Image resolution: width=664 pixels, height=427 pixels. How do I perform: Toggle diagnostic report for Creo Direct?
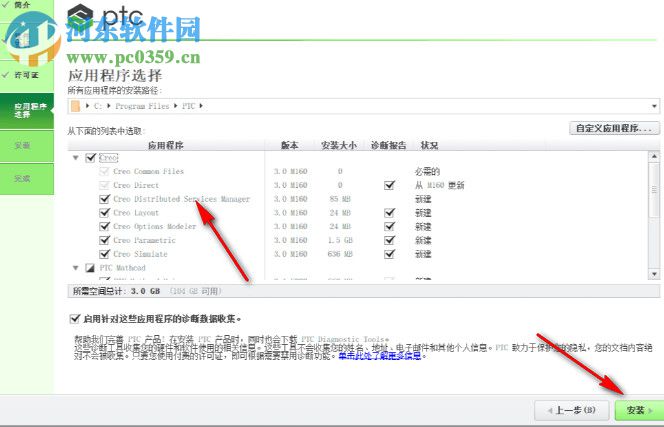(x=389, y=185)
